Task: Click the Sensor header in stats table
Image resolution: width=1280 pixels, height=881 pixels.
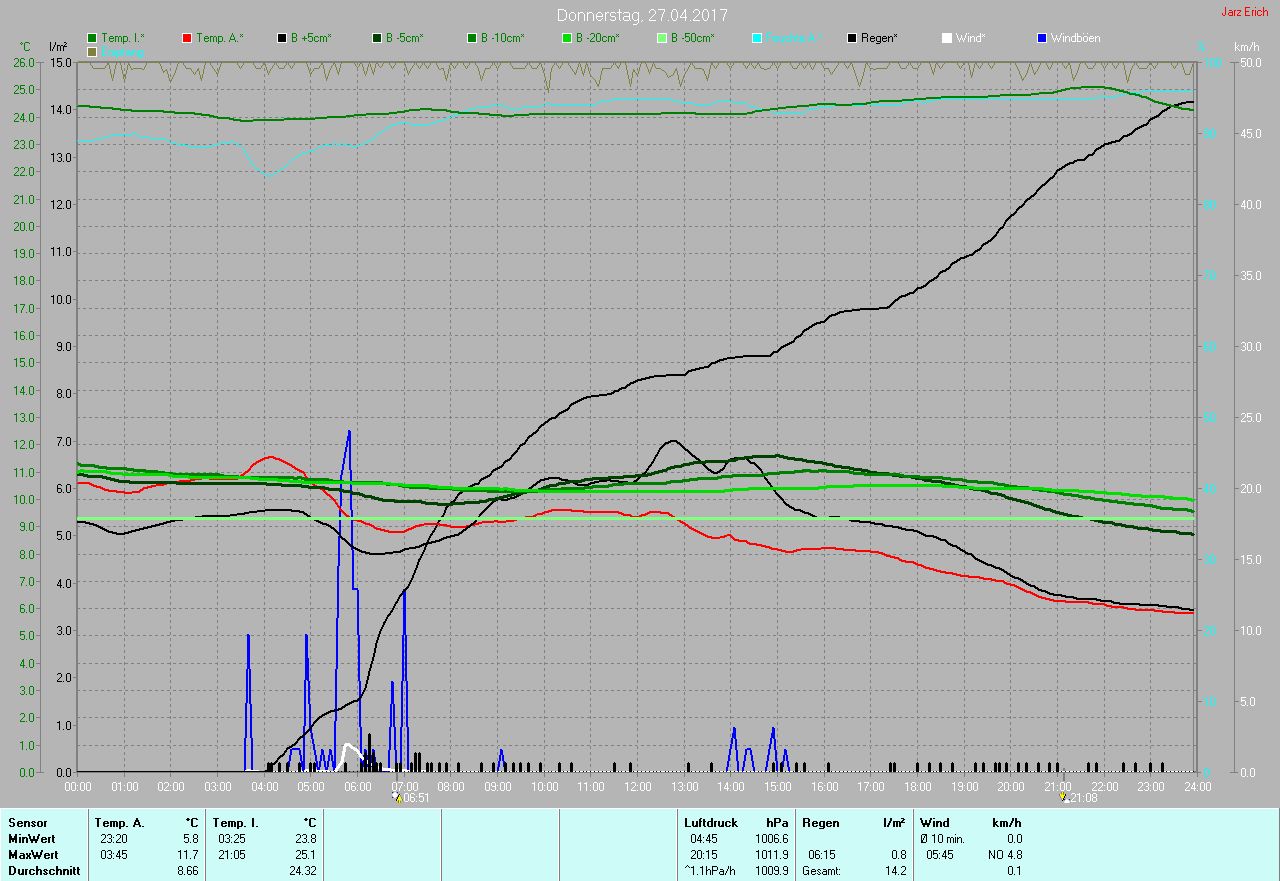Action: pos(27,822)
